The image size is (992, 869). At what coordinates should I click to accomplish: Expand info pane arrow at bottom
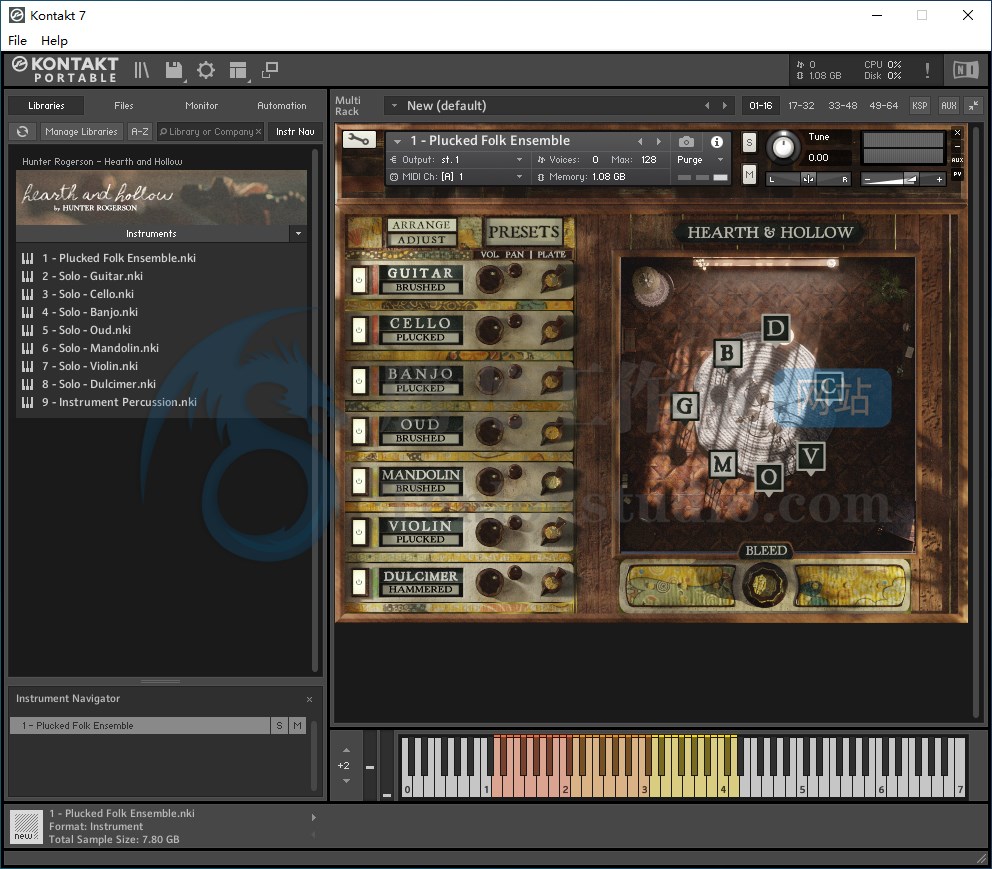click(x=313, y=817)
